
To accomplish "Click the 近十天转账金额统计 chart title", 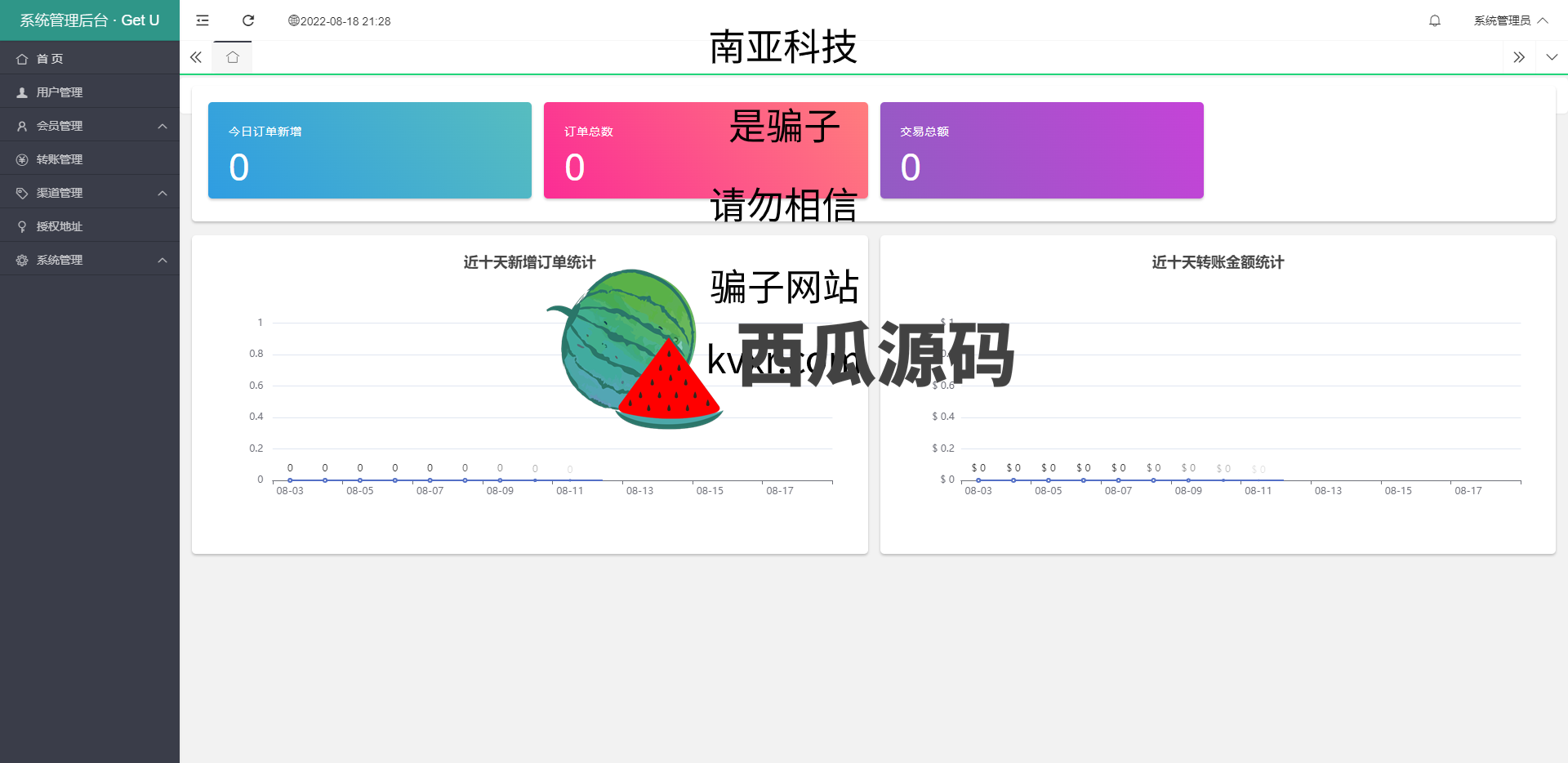I will pos(1218,262).
